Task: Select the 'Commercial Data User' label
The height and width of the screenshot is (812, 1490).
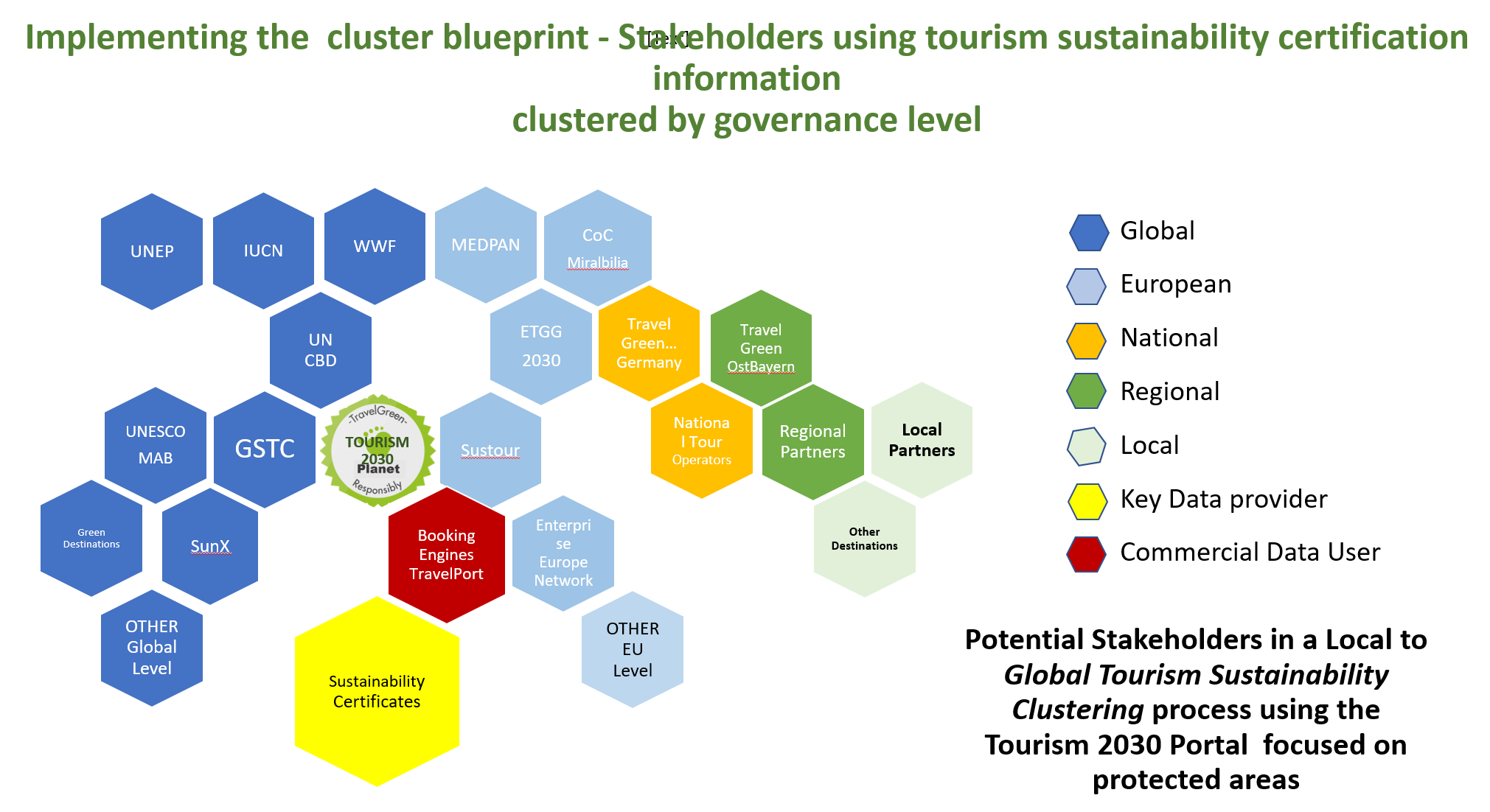Action: (x=1250, y=552)
